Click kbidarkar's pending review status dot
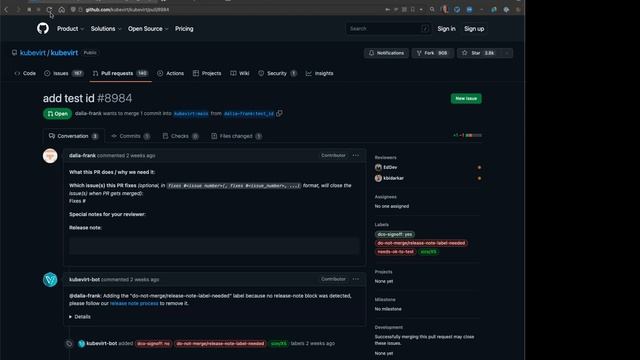Image resolution: width=640 pixels, height=360 pixels. tap(479, 178)
